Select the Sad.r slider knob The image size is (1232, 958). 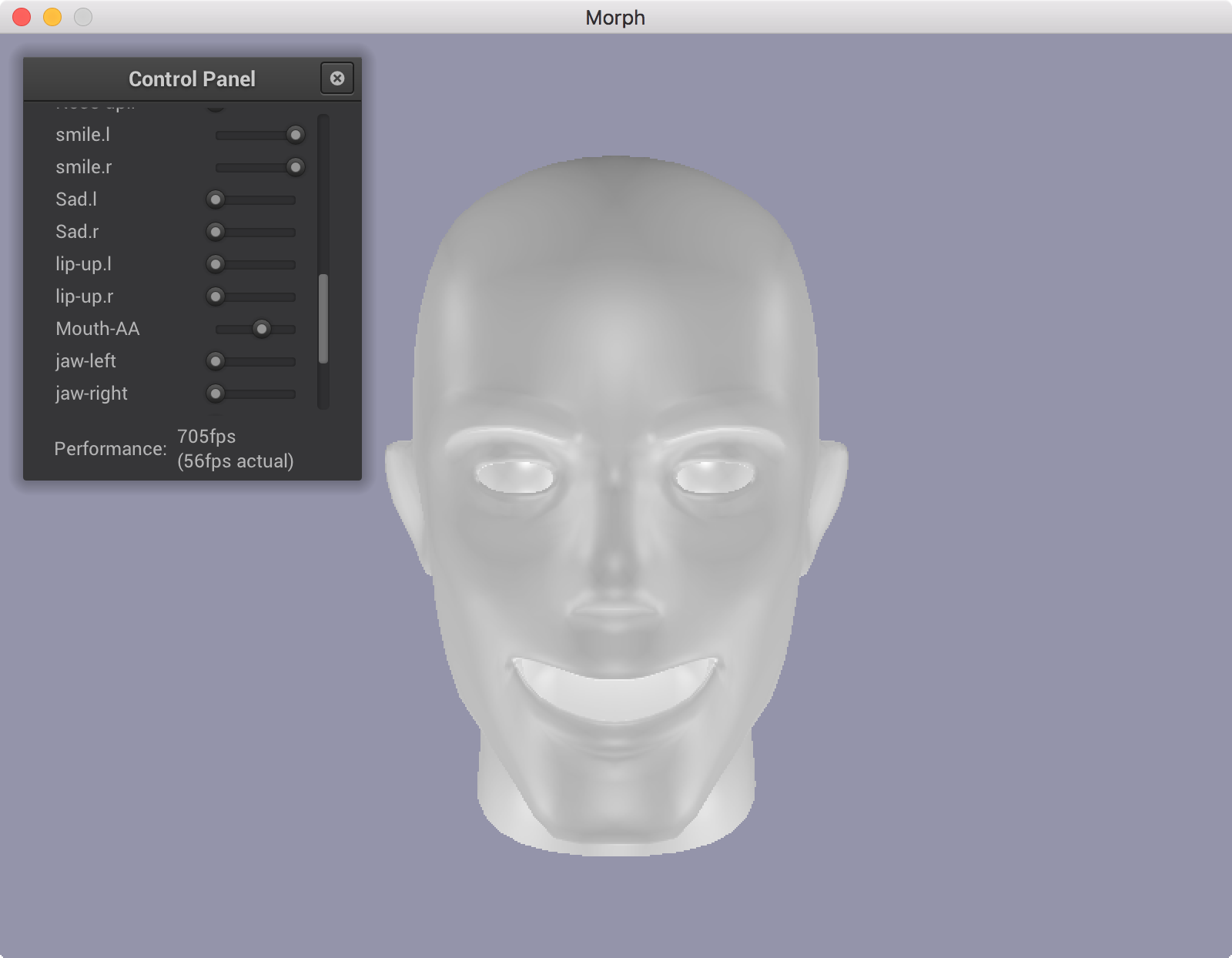[x=216, y=232]
